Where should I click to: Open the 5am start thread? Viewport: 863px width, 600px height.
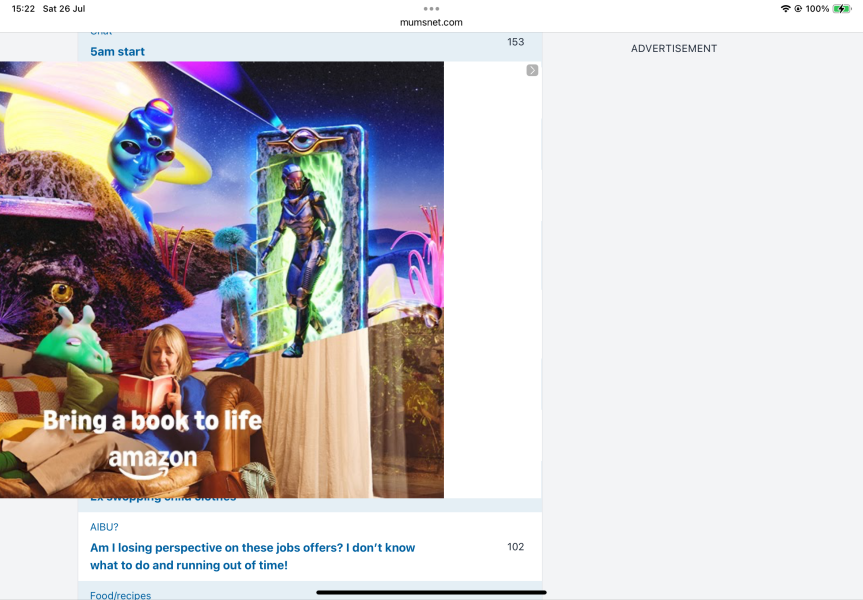point(118,51)
